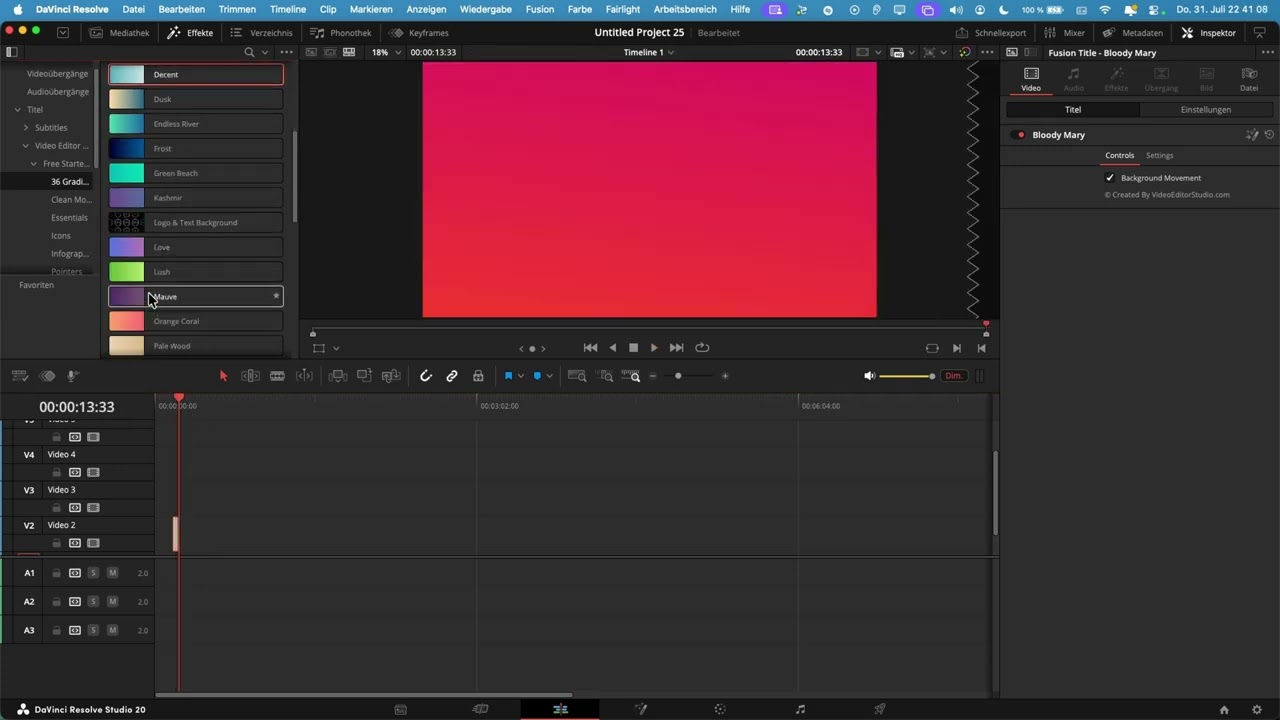Open the Mediathek panel
The width and height of the screenshot is (1280, 720).
[119, 33]
